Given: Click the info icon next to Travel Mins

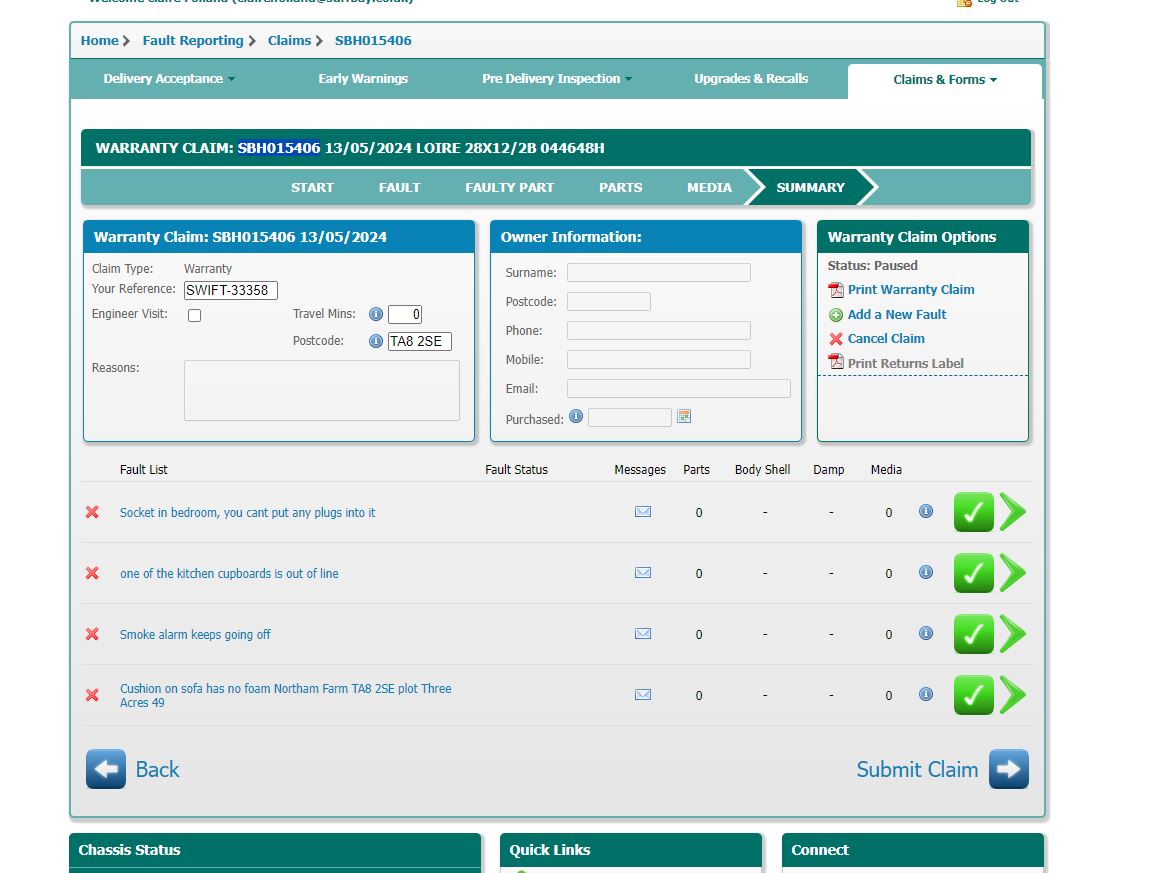Looking at the screenshot, I should point(376,314).
